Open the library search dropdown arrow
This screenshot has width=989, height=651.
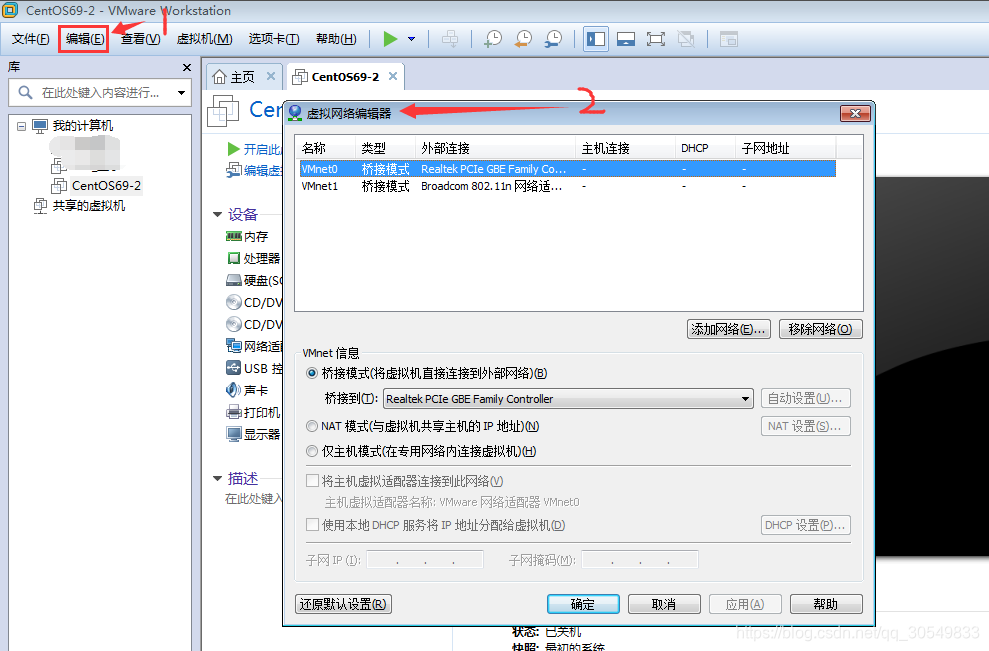point(182,93)
